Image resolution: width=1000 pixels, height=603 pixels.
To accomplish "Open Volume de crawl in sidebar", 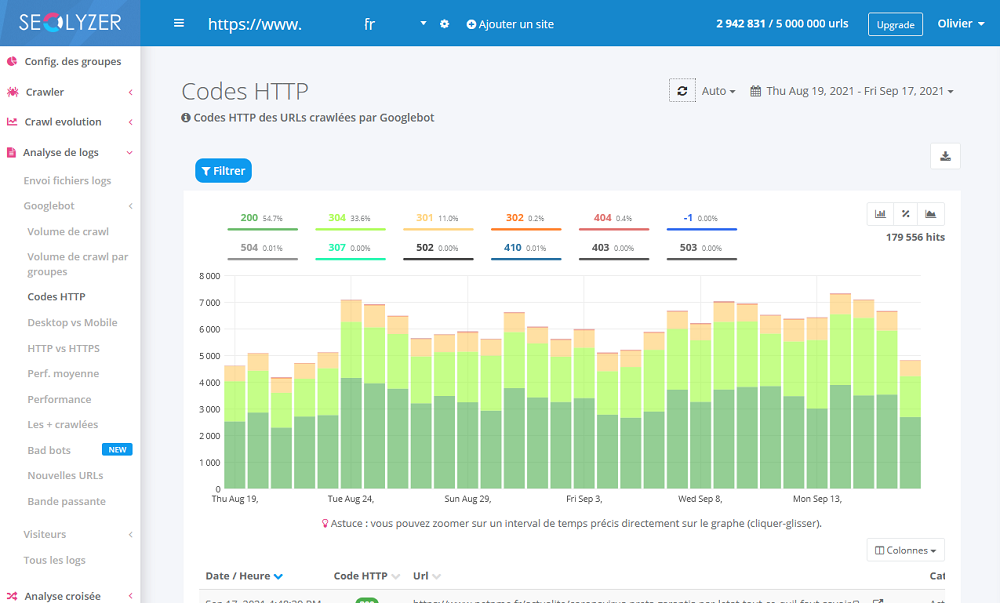I will (68, 231).
